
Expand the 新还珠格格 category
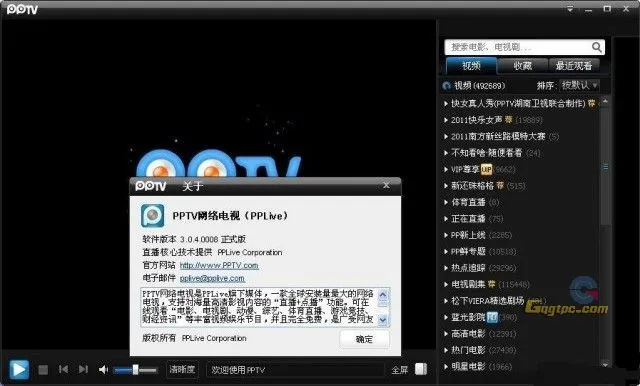pos(446,186)
